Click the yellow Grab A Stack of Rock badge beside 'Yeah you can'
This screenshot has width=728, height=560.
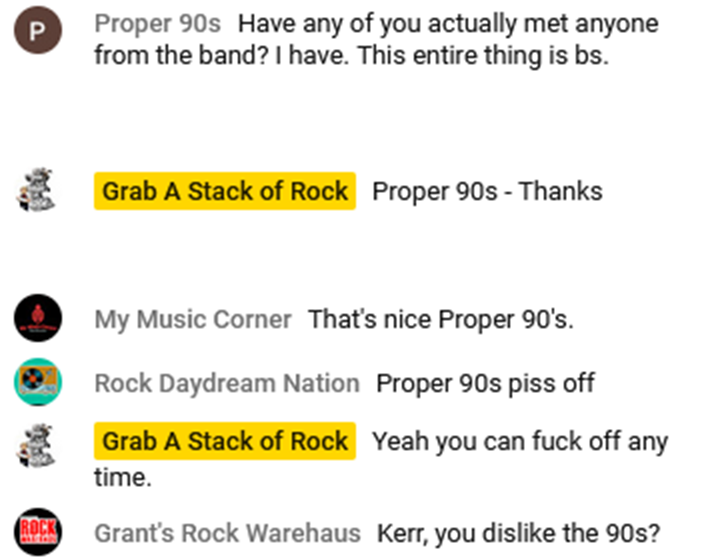[225, 441]
